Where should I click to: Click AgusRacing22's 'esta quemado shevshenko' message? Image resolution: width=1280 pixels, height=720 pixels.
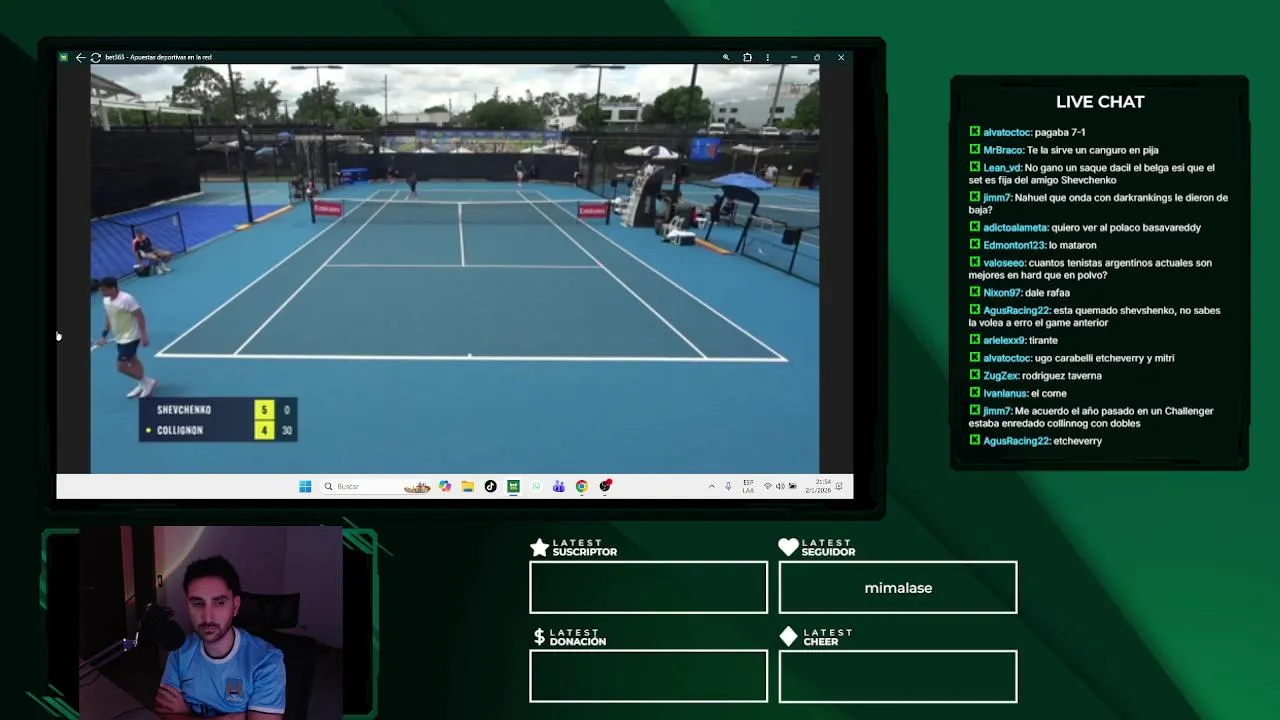[x=1095, y=317]
